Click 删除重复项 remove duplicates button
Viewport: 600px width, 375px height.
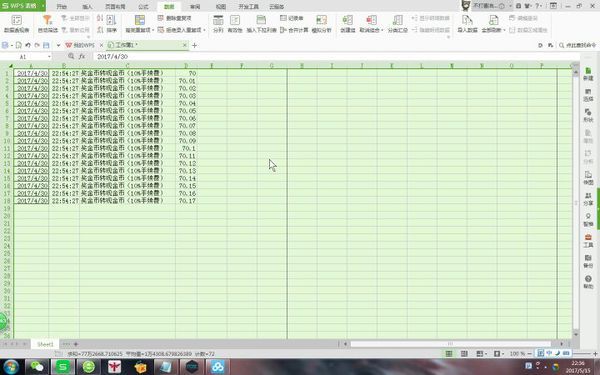point(175,18)
